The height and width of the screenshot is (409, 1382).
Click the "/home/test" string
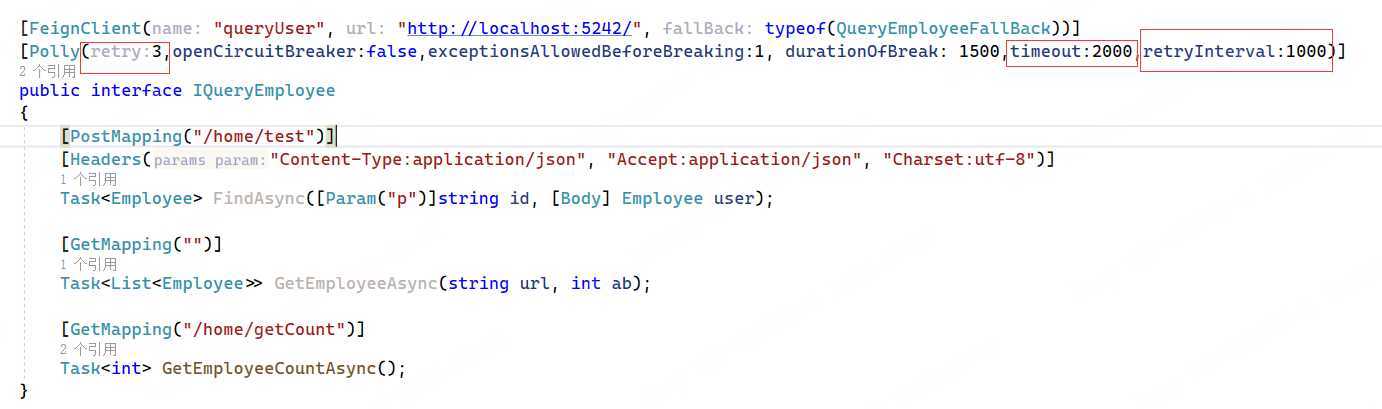tap(250, 135)
